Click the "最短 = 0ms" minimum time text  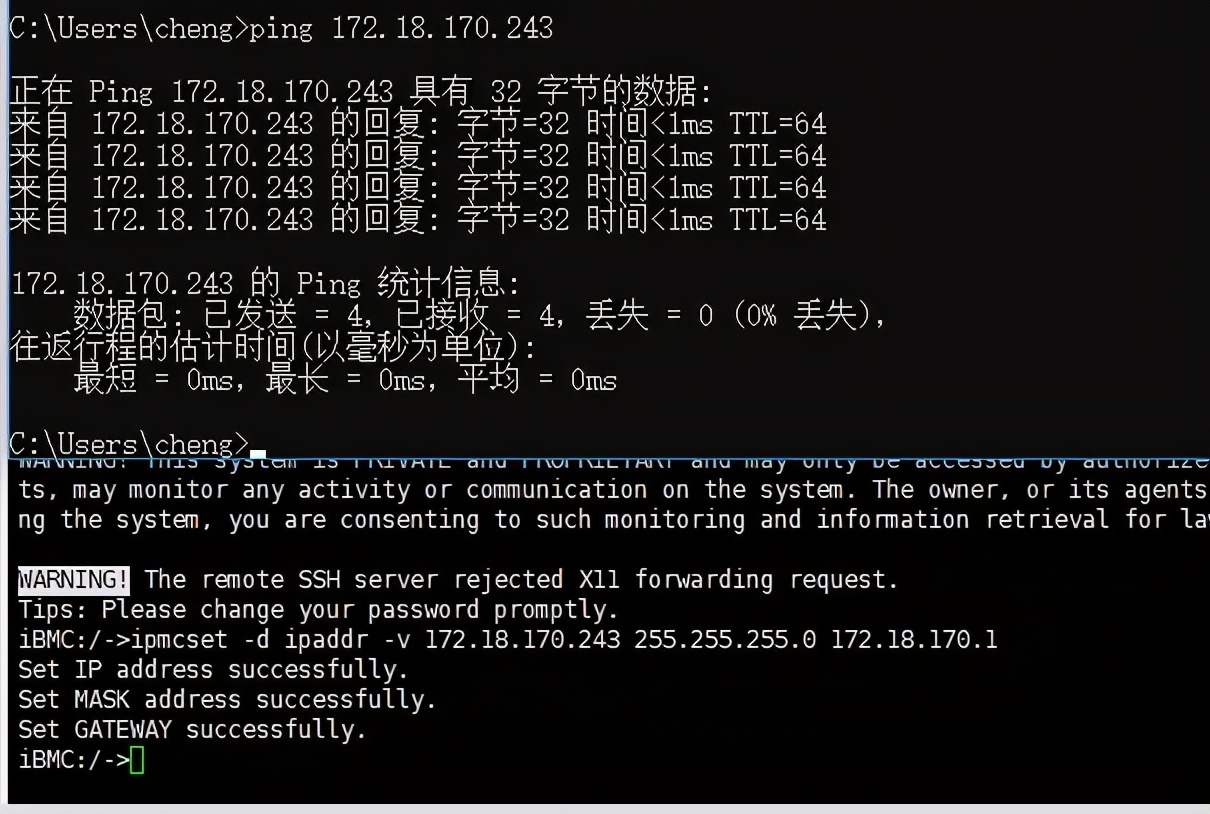[157, 380]
